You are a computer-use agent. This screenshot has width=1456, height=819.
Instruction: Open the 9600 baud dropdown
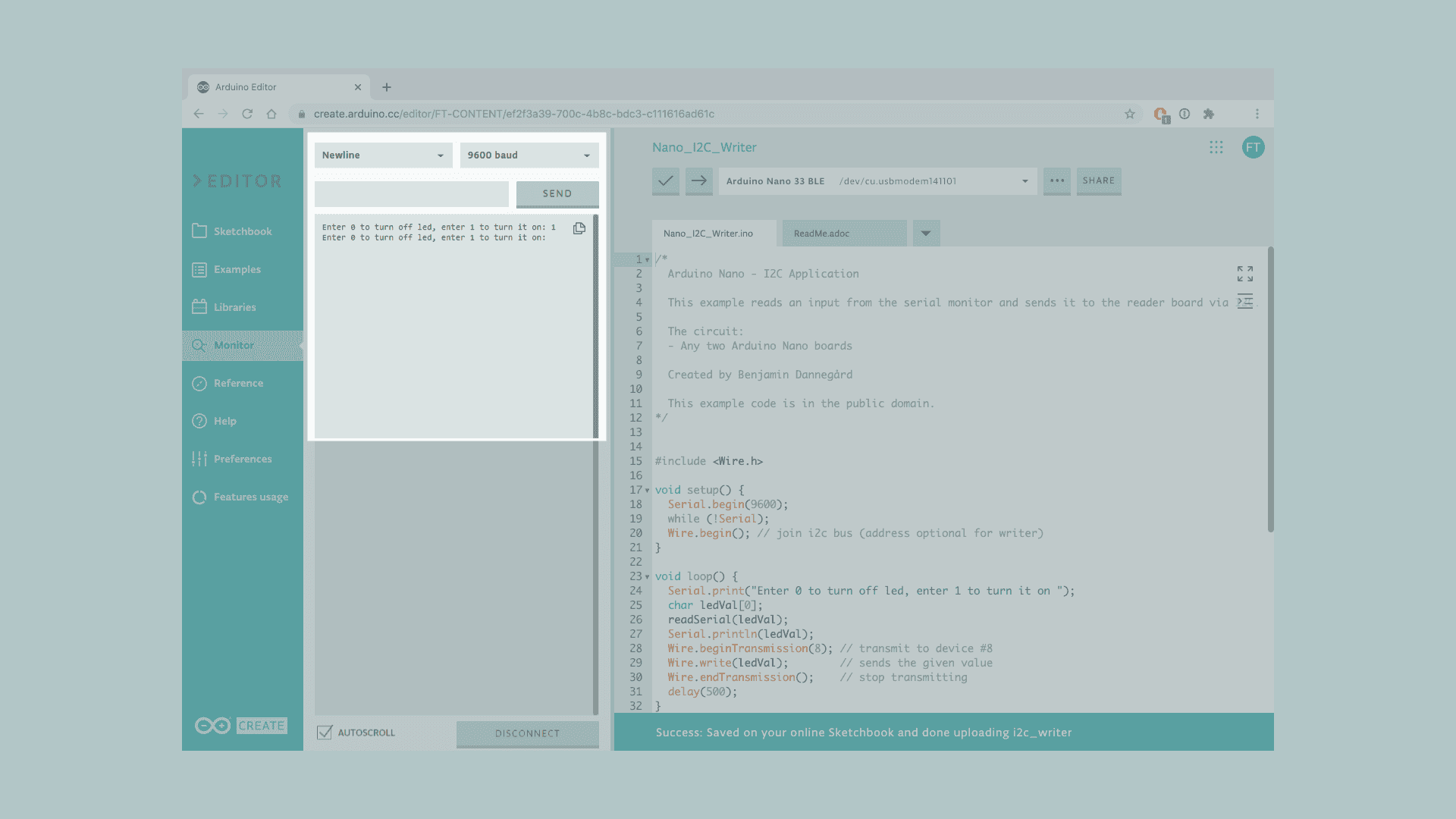[529, 155]
